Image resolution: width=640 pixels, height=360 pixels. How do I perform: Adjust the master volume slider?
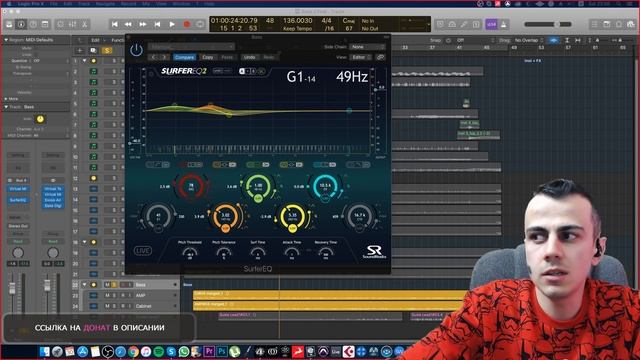tap(548, 24)
